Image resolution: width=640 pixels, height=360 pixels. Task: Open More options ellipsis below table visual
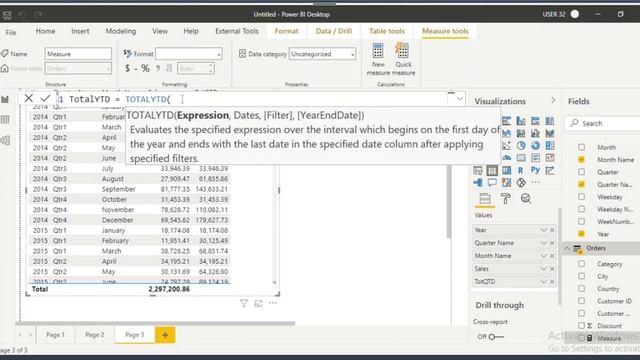click(273, 303)
